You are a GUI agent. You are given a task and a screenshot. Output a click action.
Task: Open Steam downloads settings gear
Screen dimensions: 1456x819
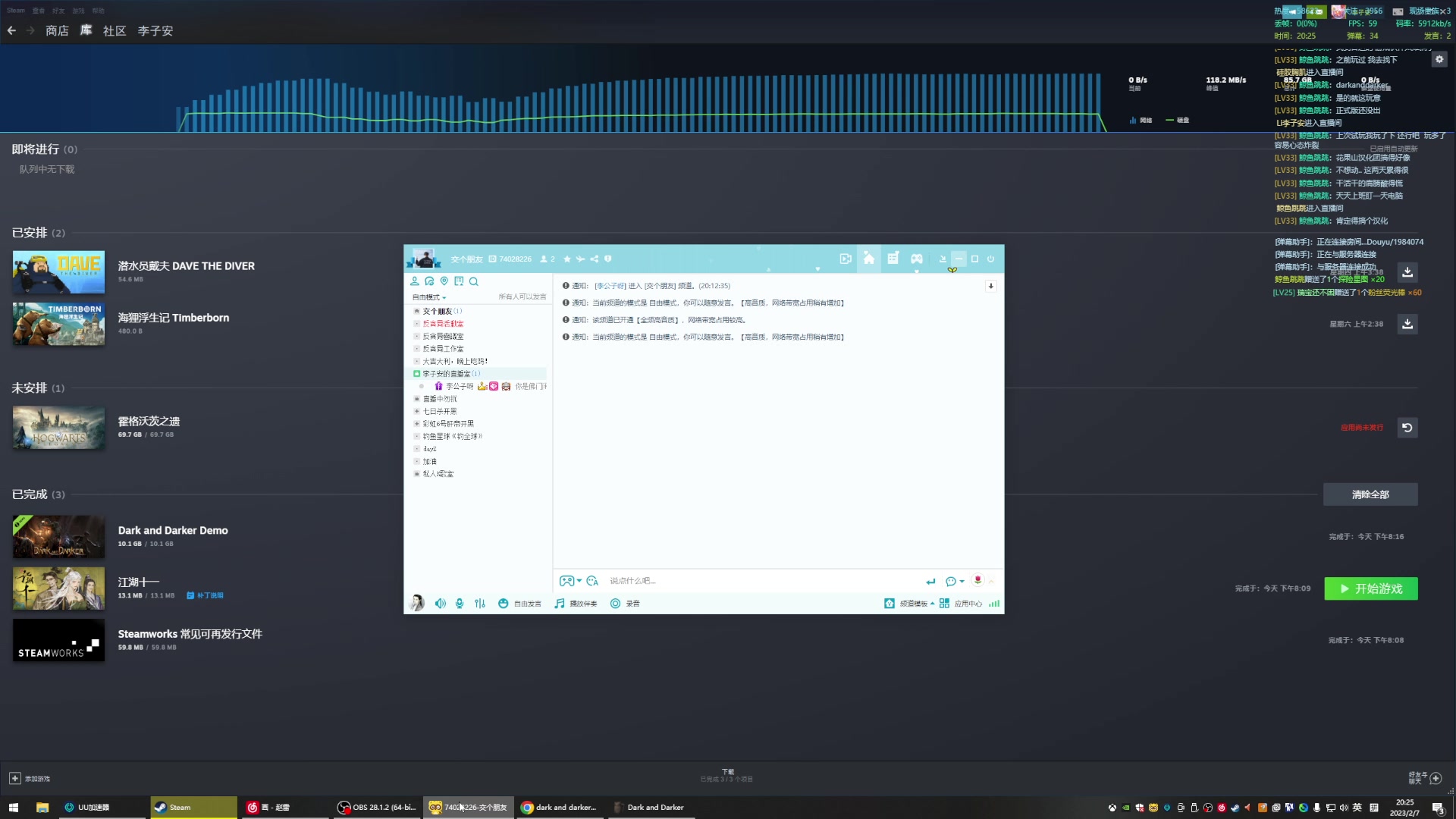[1439, 59]
